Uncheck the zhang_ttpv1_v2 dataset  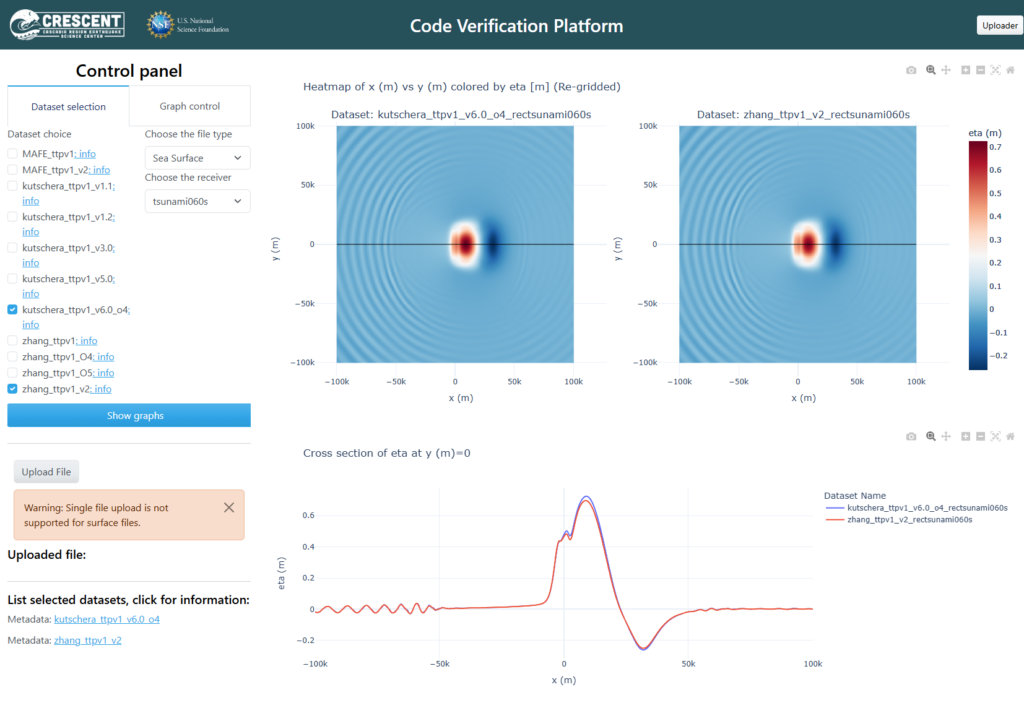12,389
